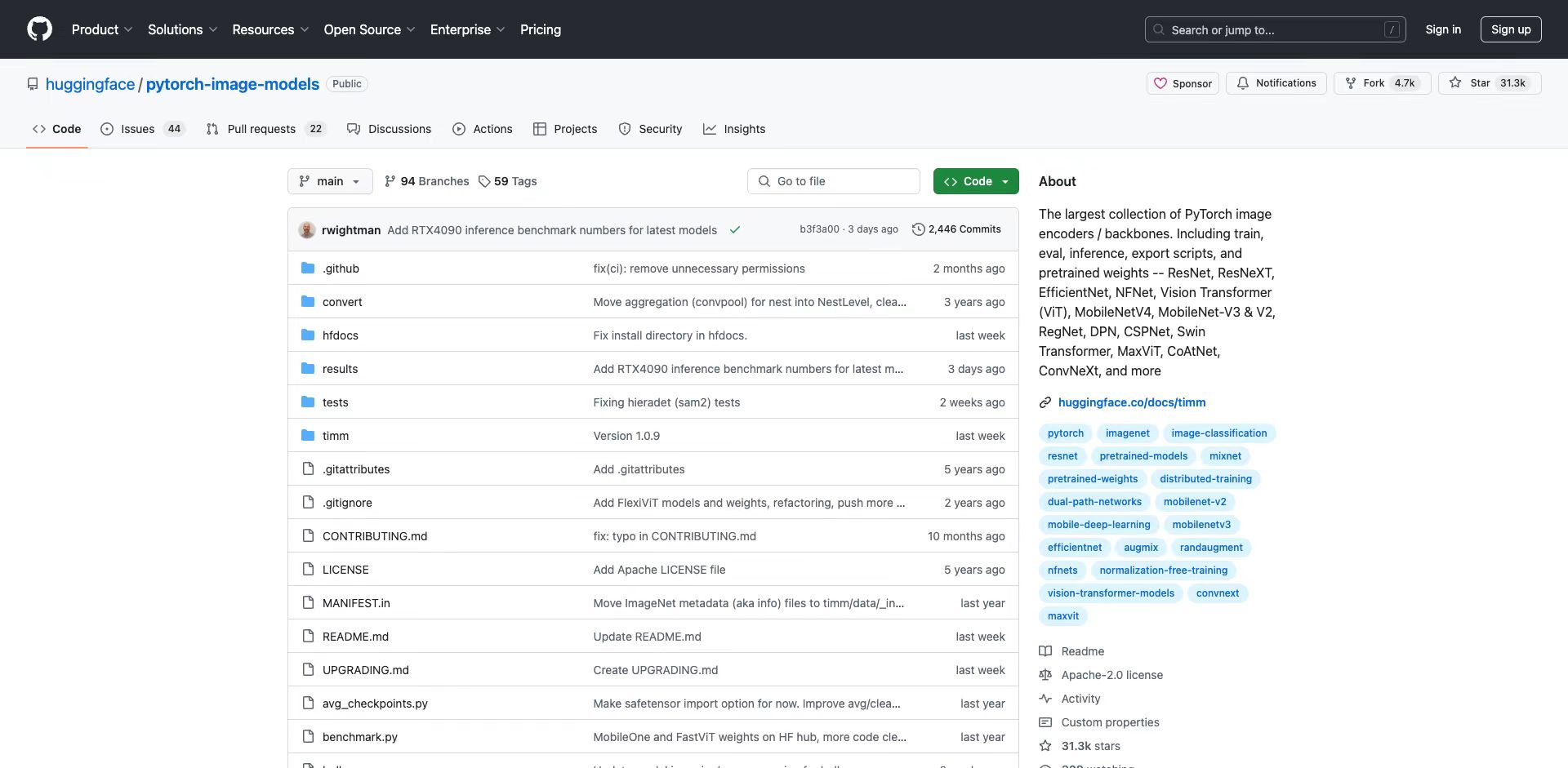Click the Readme book icon
This screenshot has height=768, width=1568.
[1045, 651]
